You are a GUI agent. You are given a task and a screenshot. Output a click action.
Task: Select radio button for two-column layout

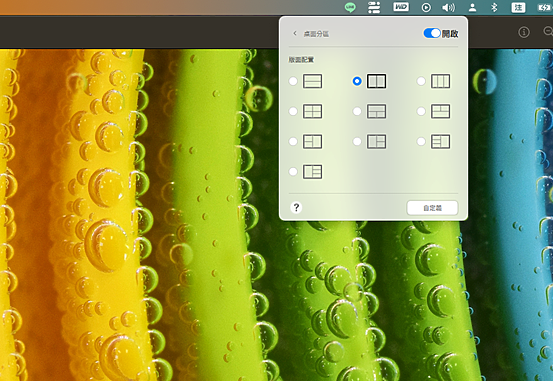(357, 81)
